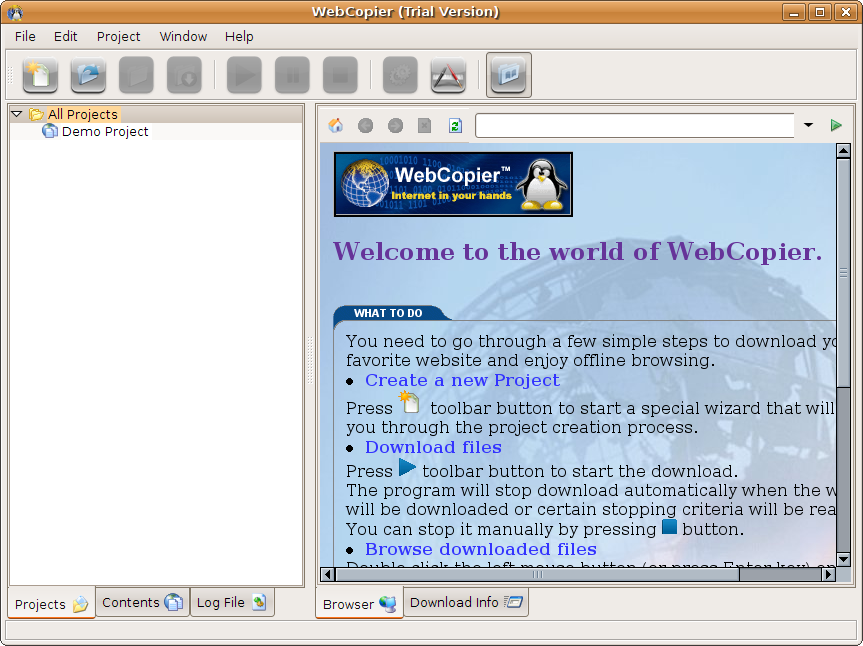Click the disabled download folder toolbar icon

[x=184, y=75]
